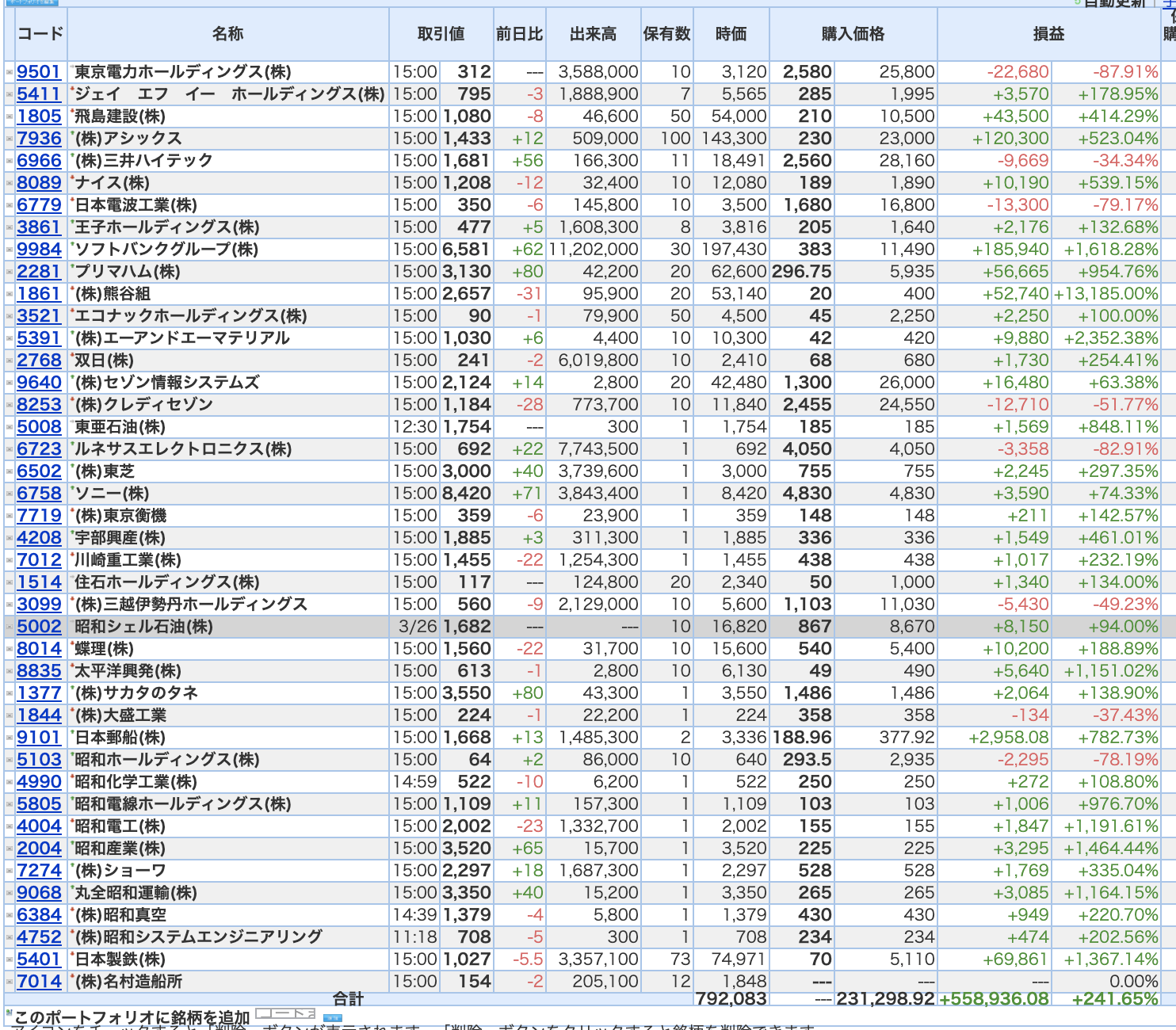
Task: Open stock code 3099 link
Action: pos(39,605)
